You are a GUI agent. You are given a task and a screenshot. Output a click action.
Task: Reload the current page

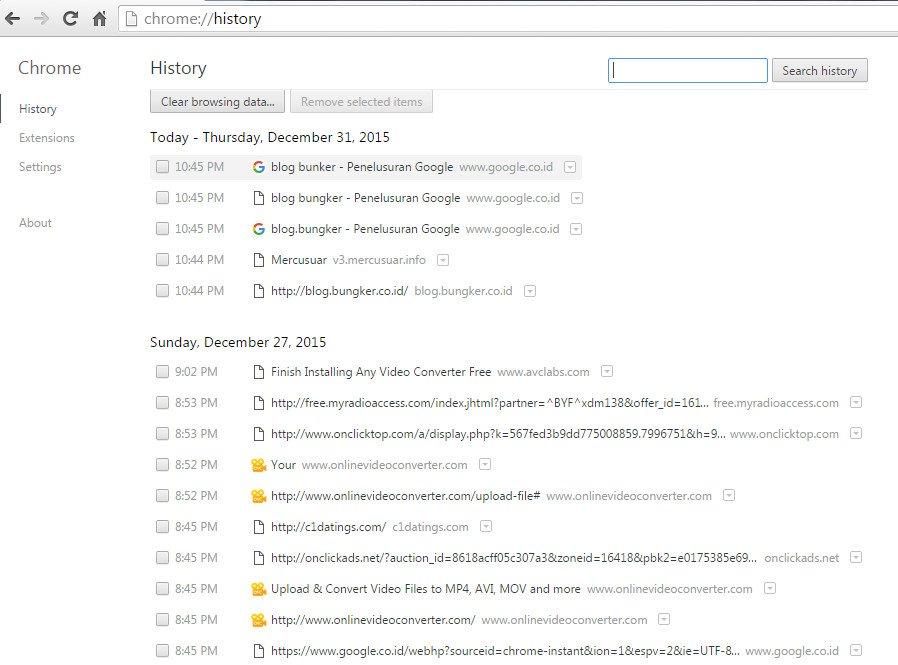click(70, 19)
